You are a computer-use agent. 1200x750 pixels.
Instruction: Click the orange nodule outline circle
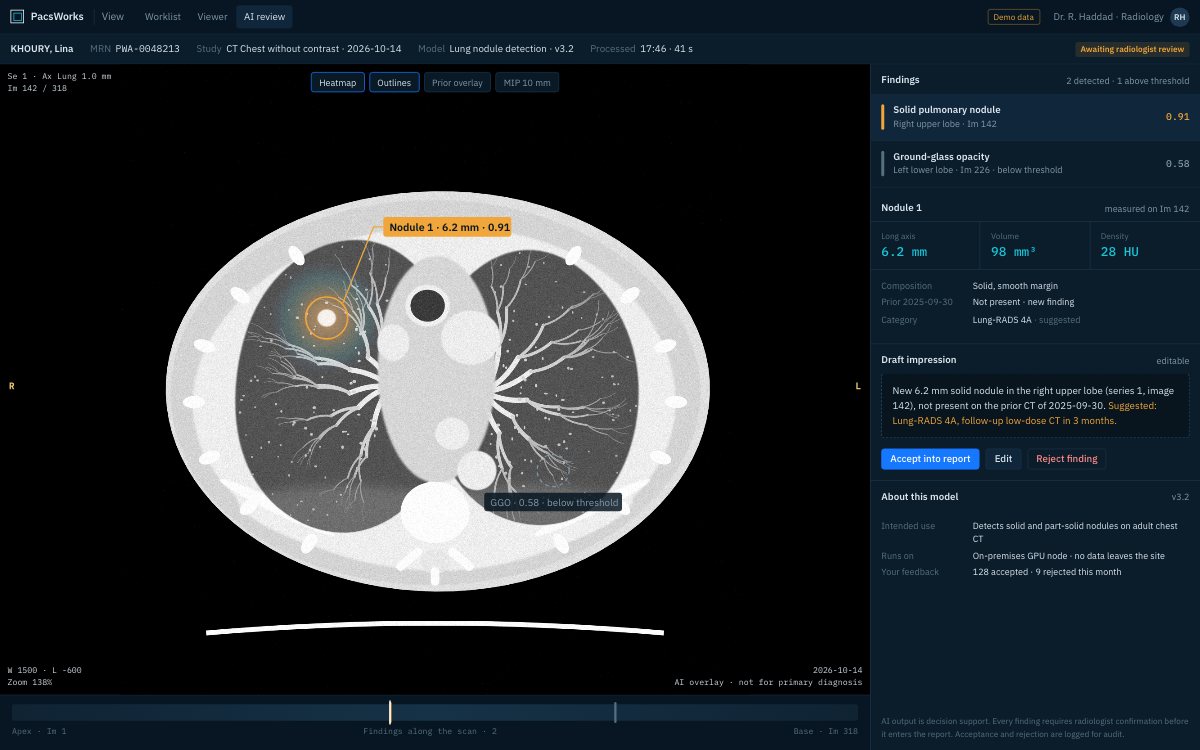pos(326,318)
